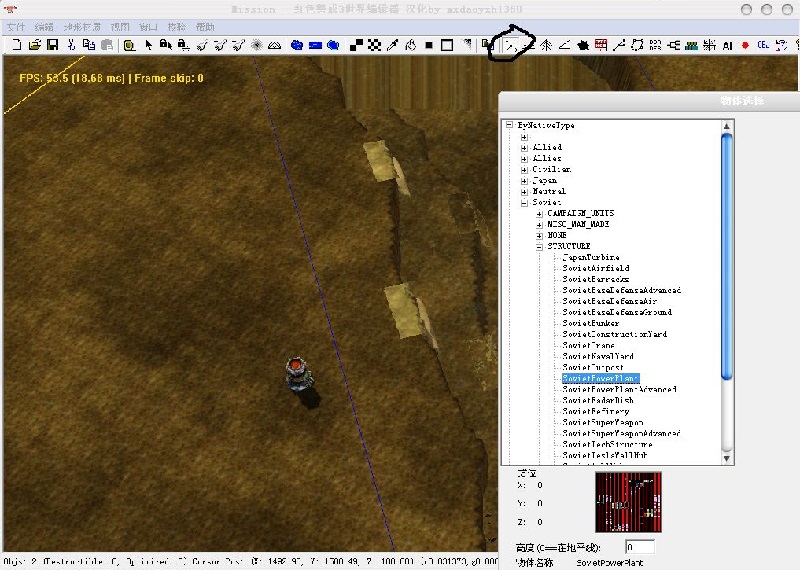Click the Cut scissors toolbar icon
Viewport: 800px width, 570px height.
coord(71,45)
